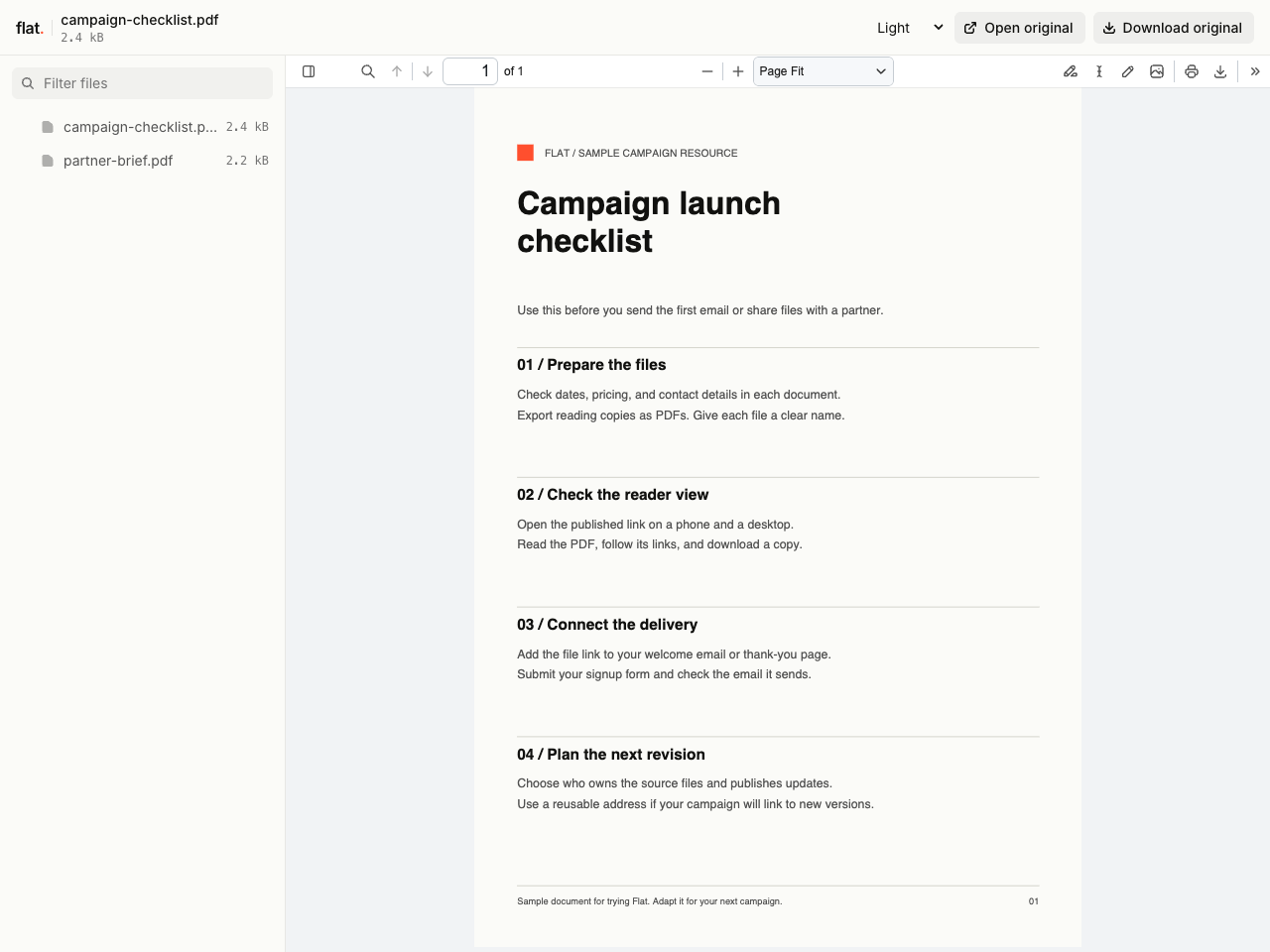Click the file icon beside partner-brief.pdf
Viewport: 1270px width, 952px height.
pyautogui.click(x=48, y=161)
